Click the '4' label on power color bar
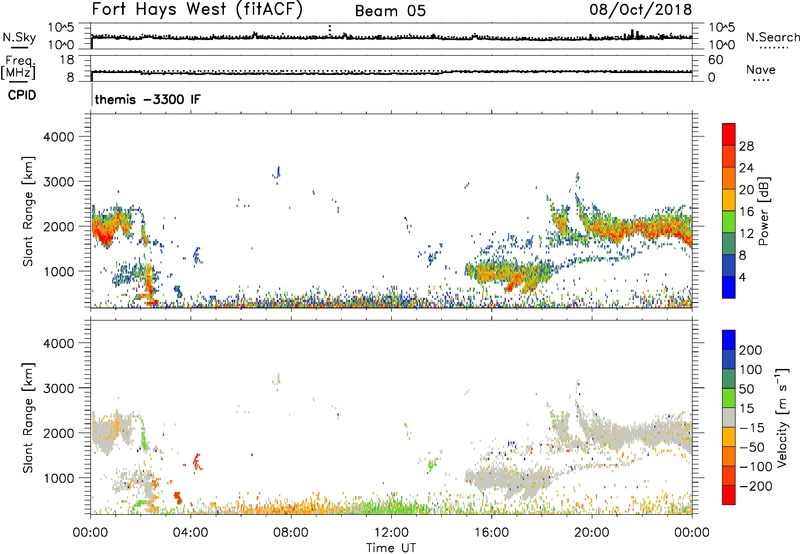 (743, 277)
